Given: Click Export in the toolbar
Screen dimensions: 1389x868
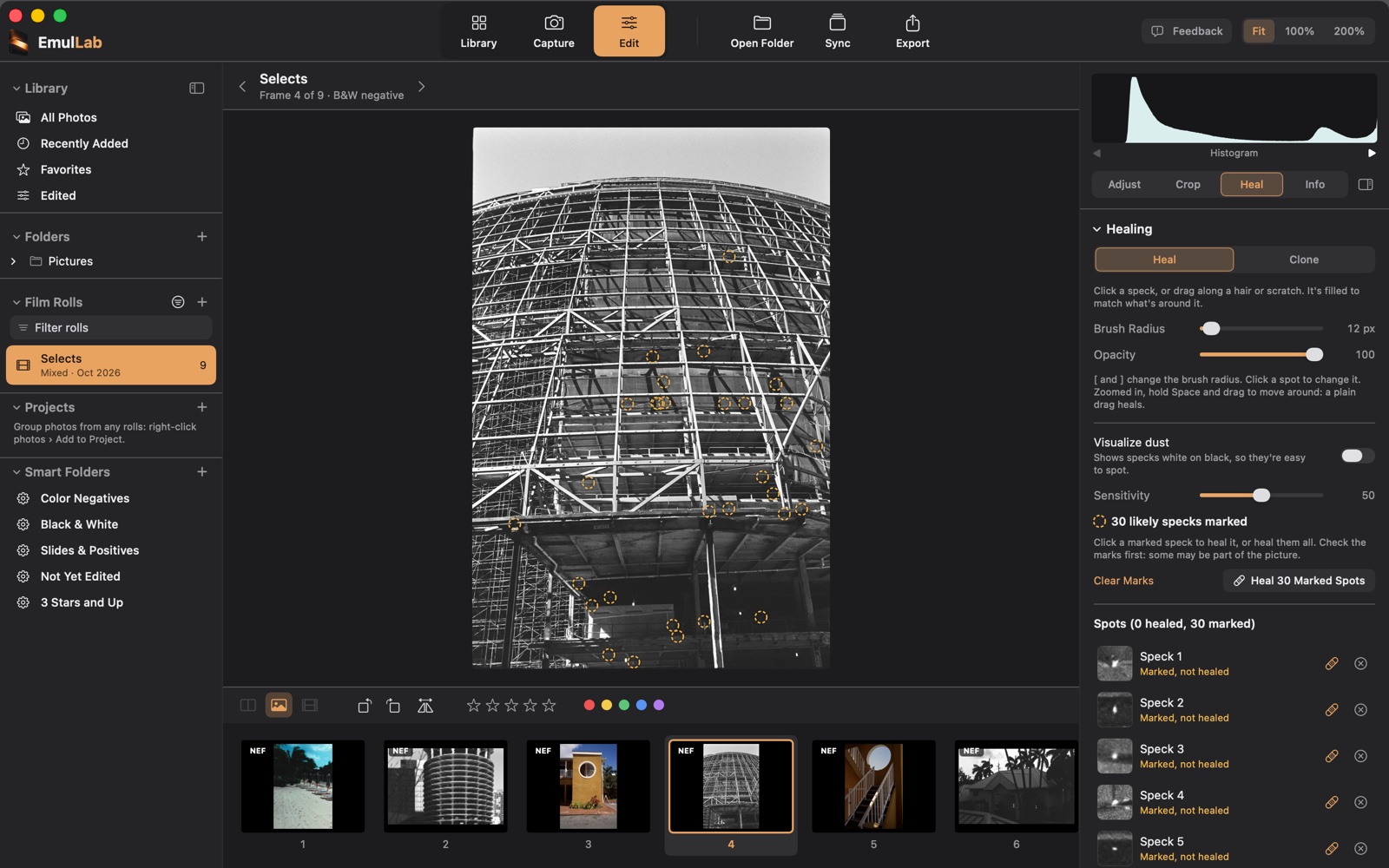Looking at the screenshot, I should 912,31.
